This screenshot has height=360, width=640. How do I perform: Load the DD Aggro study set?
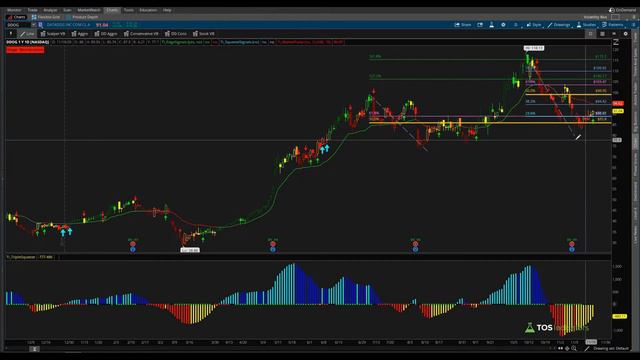(106, 33)
